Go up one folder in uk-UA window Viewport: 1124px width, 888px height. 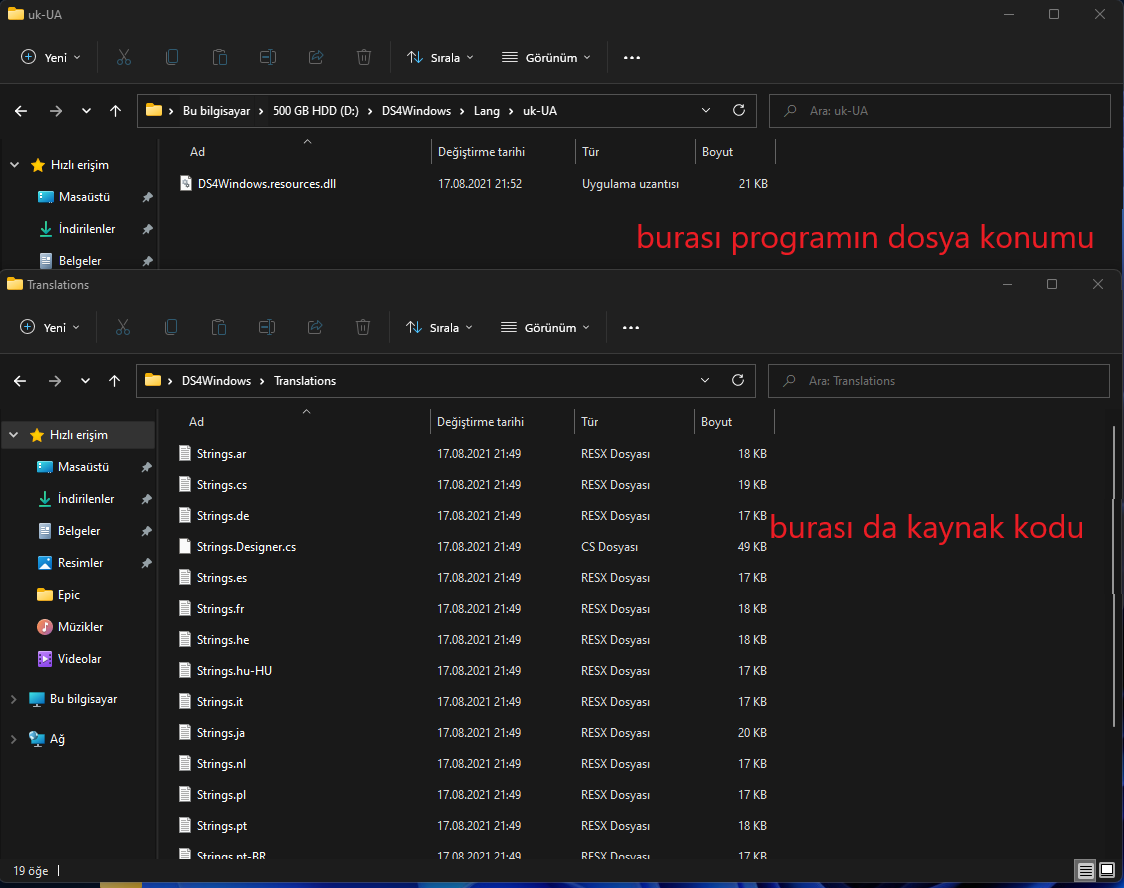115,111
